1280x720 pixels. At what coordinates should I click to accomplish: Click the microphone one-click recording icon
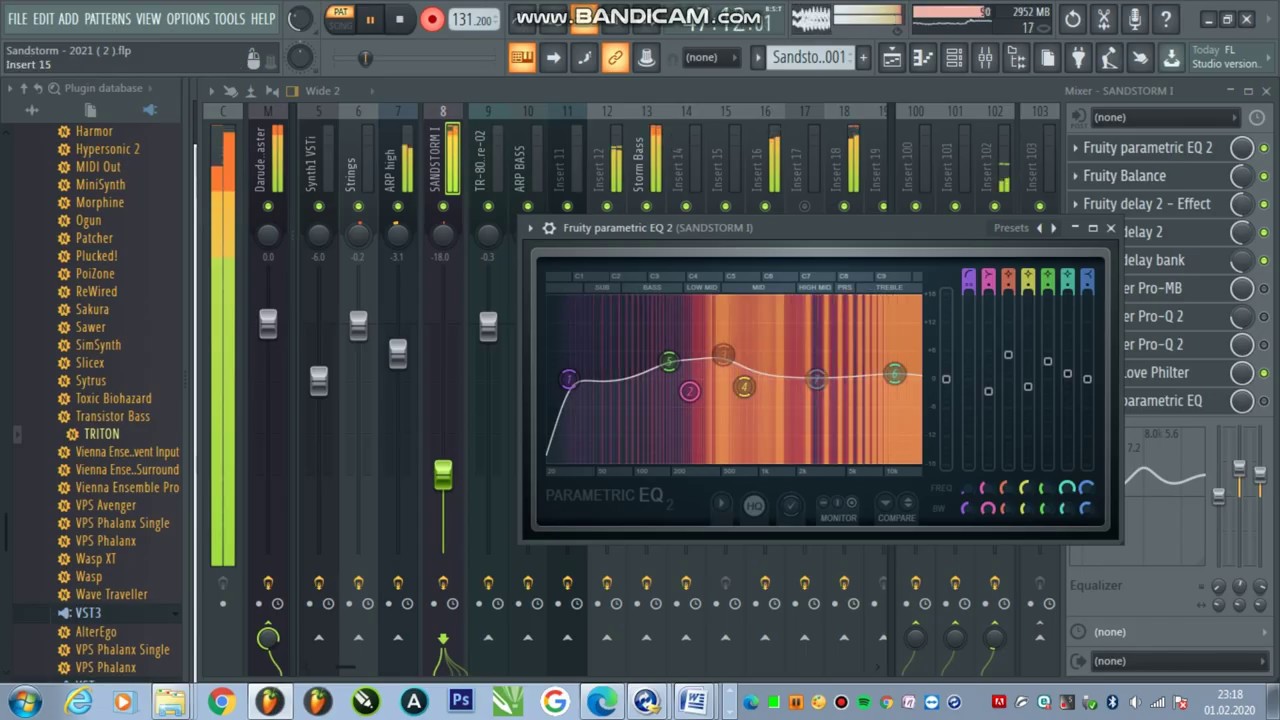1135,19
